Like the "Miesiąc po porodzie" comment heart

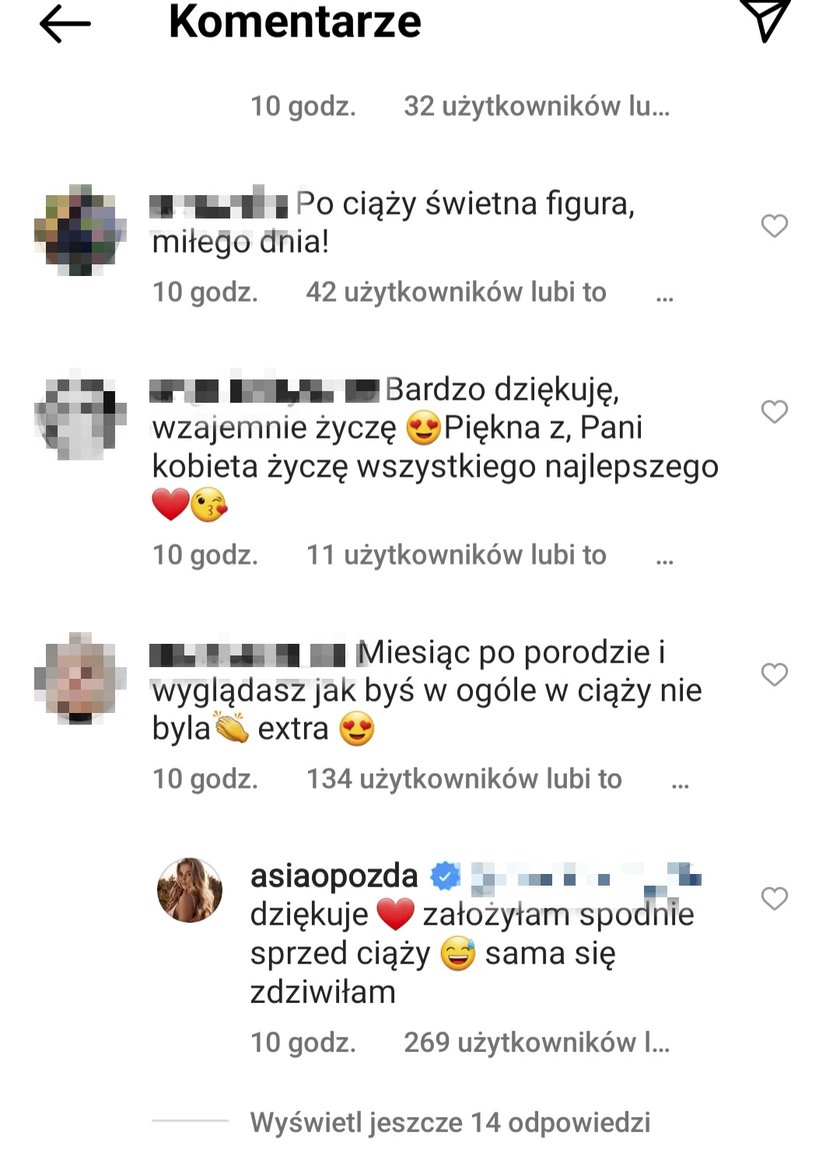click(774, 674)
